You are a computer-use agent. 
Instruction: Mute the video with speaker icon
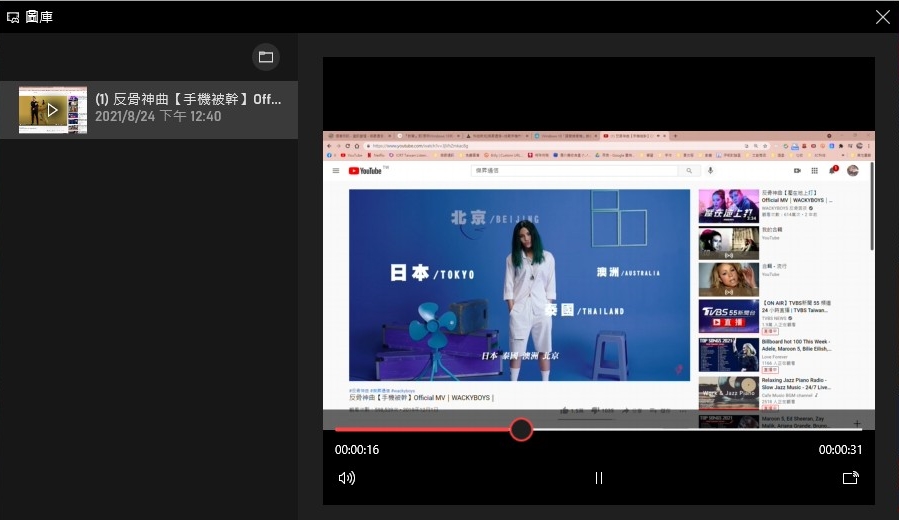coord(347,478)
